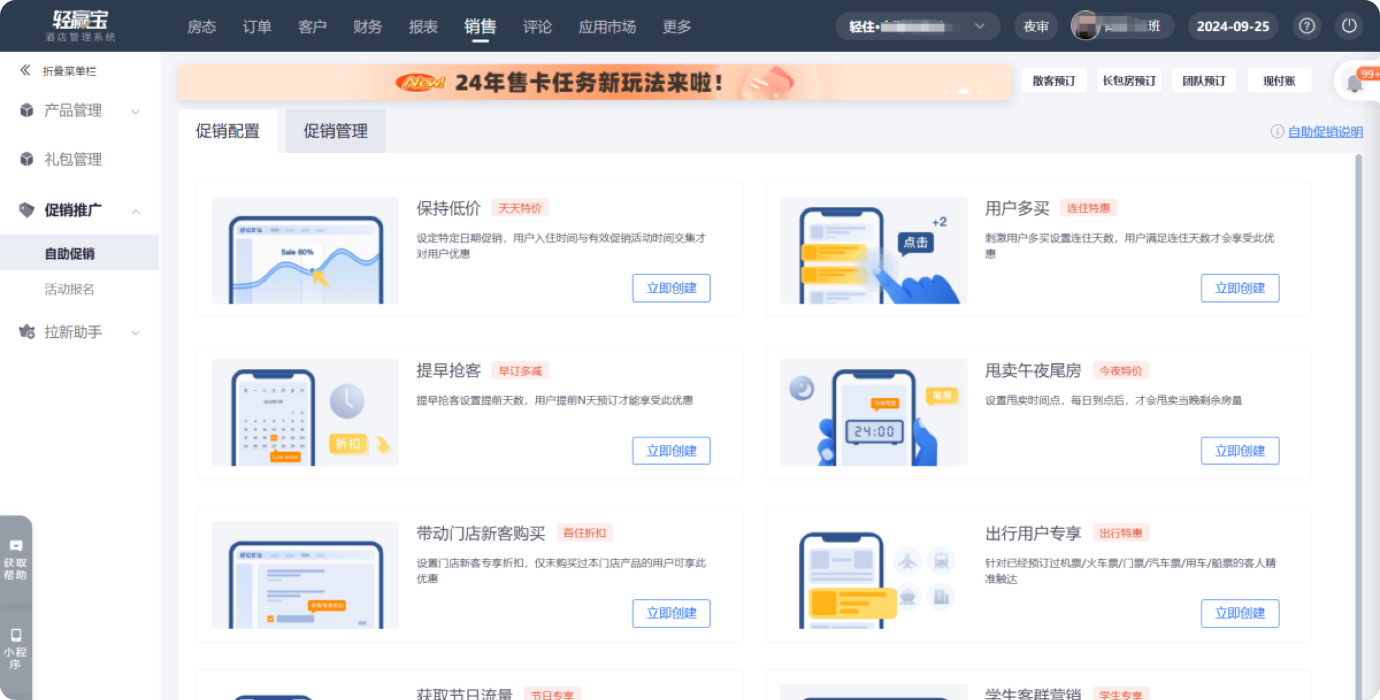This screenshot has width=1380, height=700.
Task: Click the 礼包管理 gift package icon
Action: coord(27,159)
